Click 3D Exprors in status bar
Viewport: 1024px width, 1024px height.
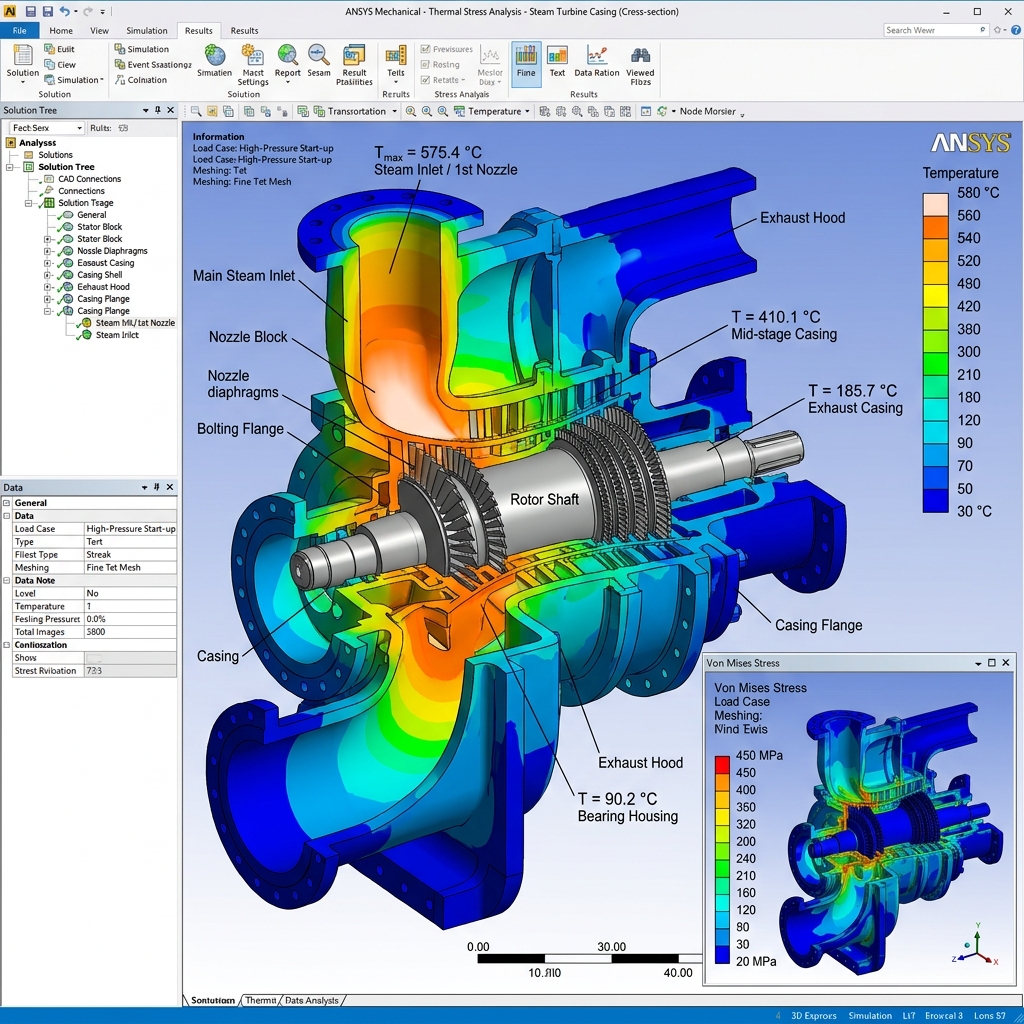point(813,1016)
